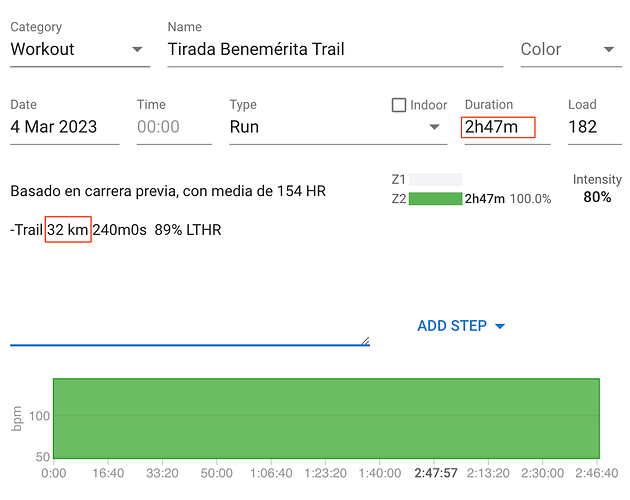Click the Indoor label text
Viewport: 630px width, 500px height.
(x=429, y=105)
